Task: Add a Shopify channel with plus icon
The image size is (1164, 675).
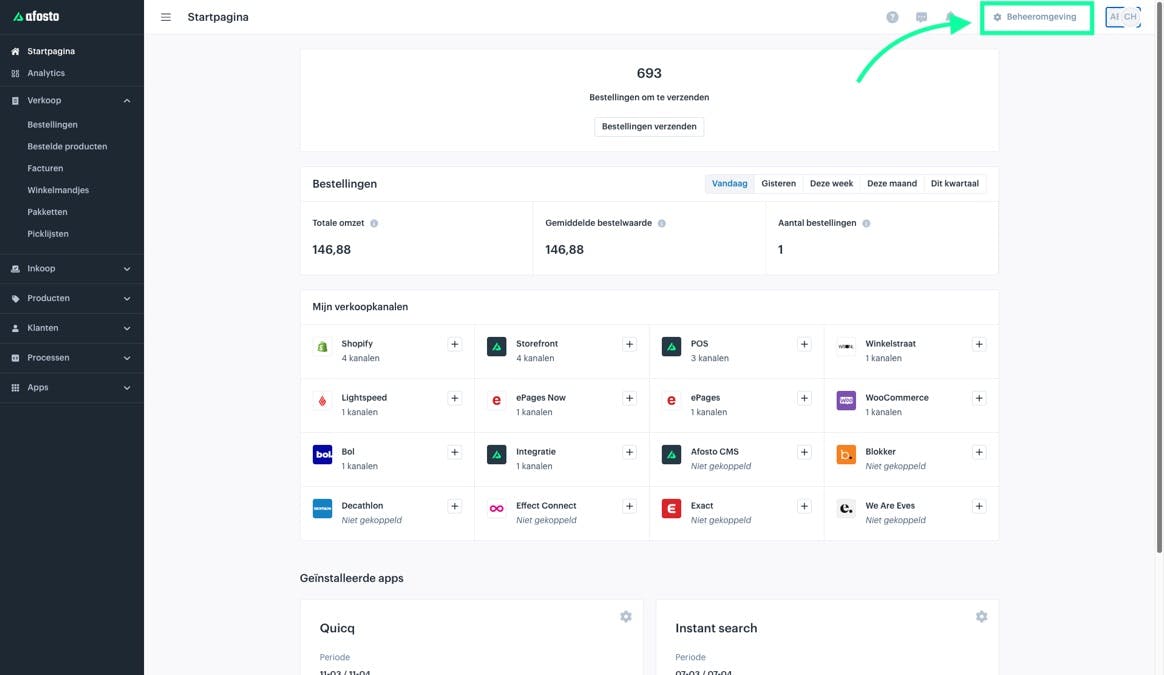Action: click(454, 344)
